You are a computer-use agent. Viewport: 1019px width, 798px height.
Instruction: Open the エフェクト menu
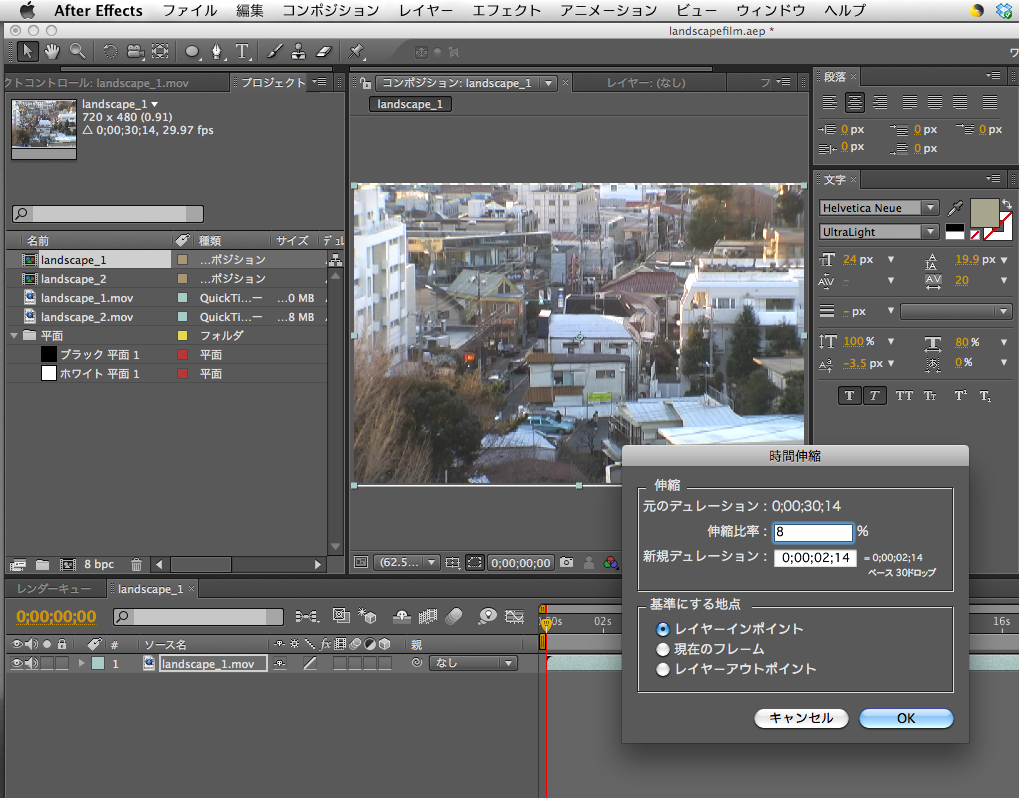(x=506, y=10)
